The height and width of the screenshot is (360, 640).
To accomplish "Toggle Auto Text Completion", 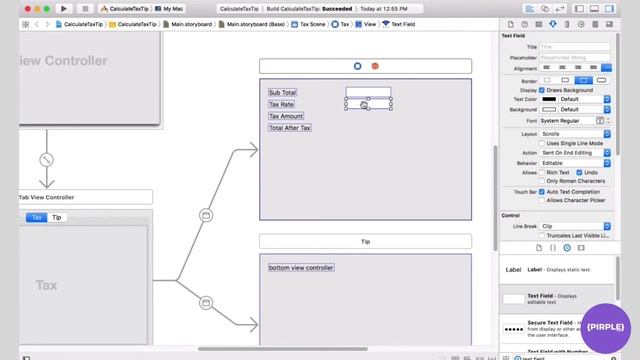I will click(x=542, y=192).
